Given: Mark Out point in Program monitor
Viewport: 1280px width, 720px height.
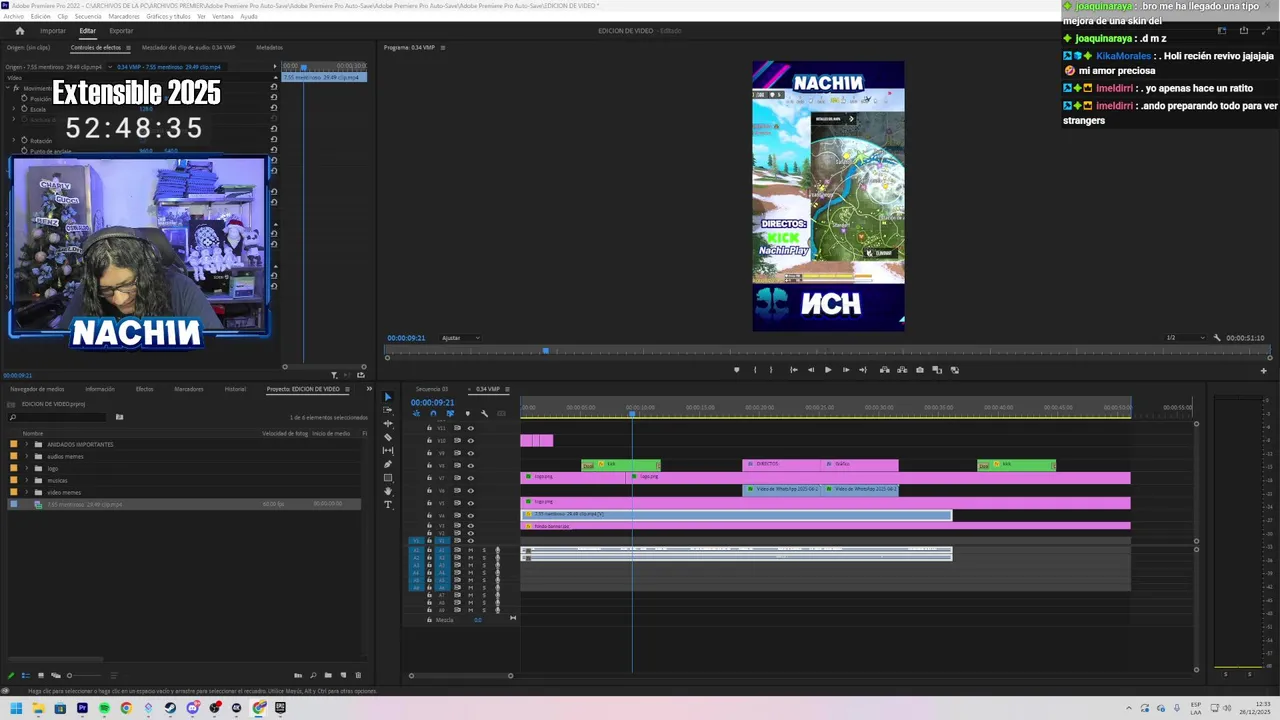Looking at the screenshot, I should 772,370.
